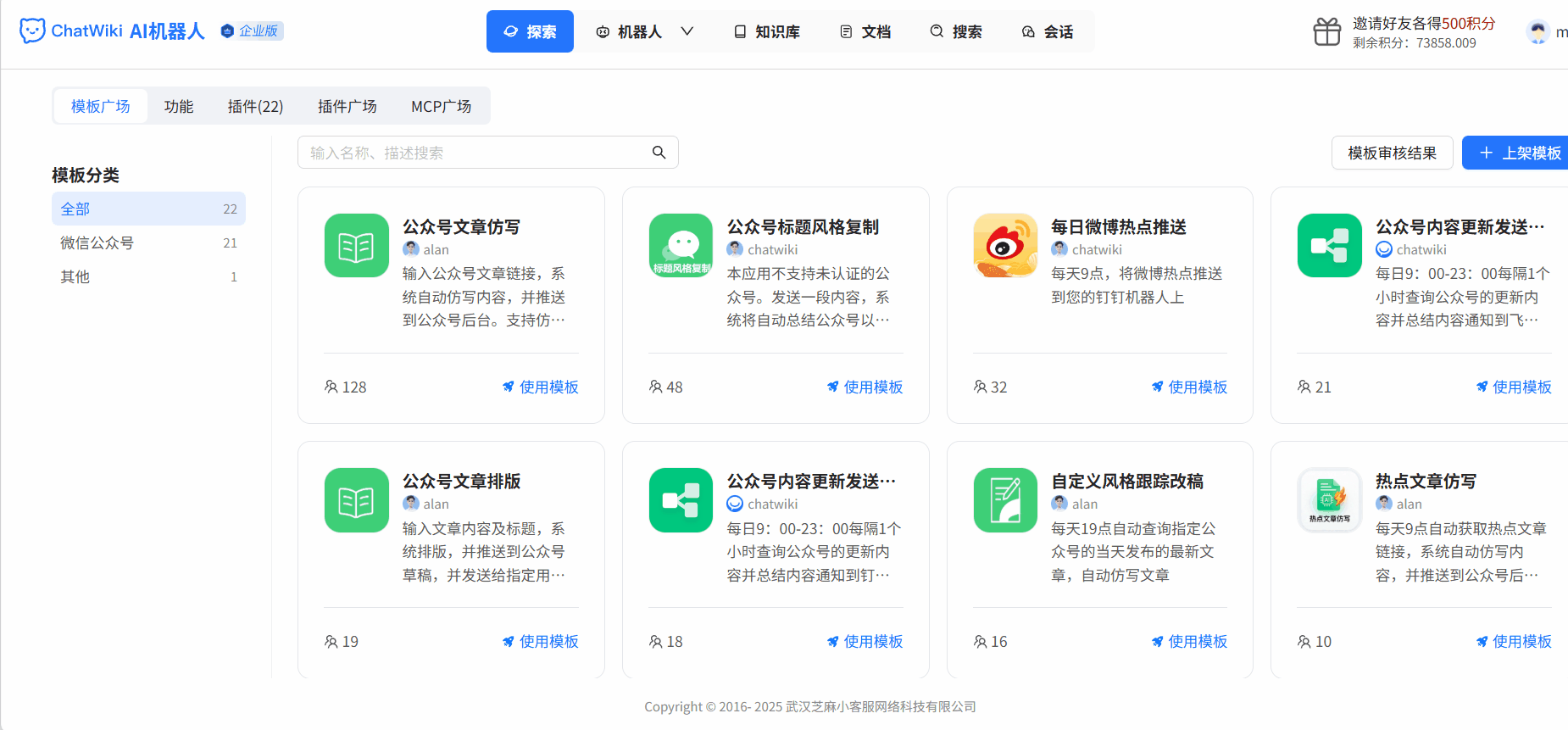
Task: Open the 热点文章仿写 card title
Action: 1426,481
